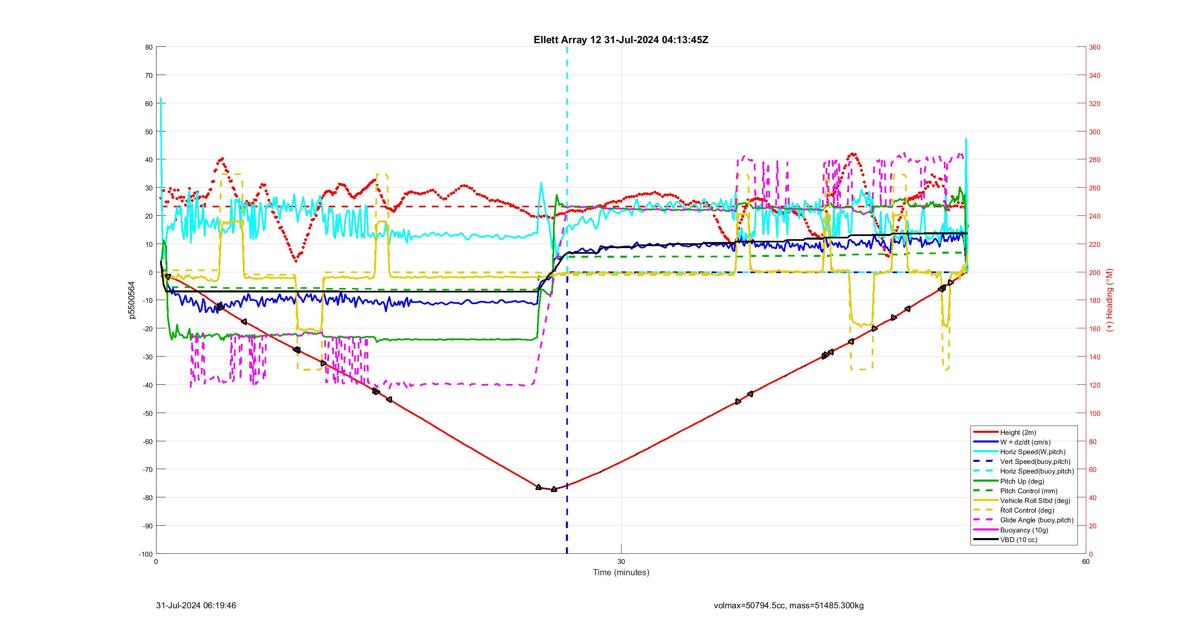Select the "Pitch Up (deg)" legend entry
This screenshot has width=1200, height=622.
point(1024,481)
